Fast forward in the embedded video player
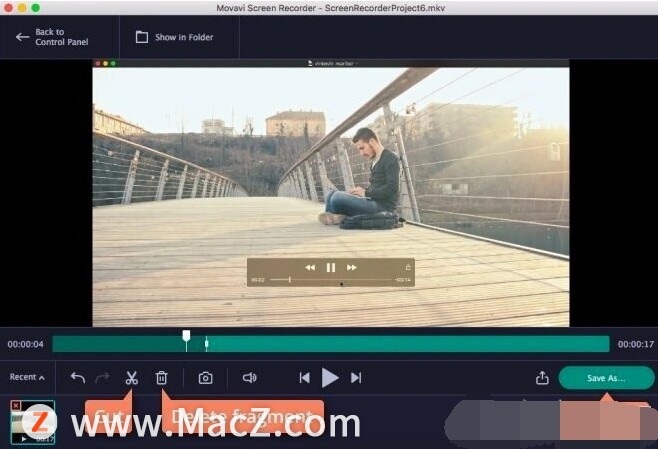The height and width of the screenshot is (449, 658). tap(352, 267)
